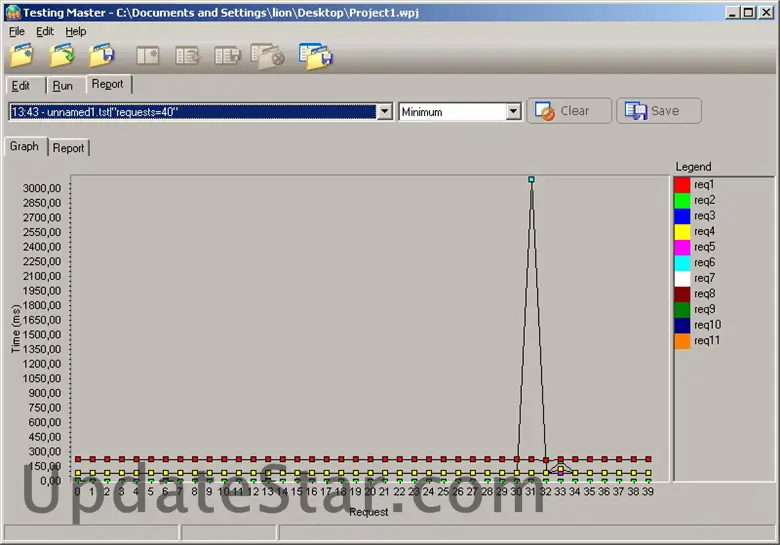780x545 pixels.
Task: Click the magenta req5 legend swatch
Action: coord(682,247)
